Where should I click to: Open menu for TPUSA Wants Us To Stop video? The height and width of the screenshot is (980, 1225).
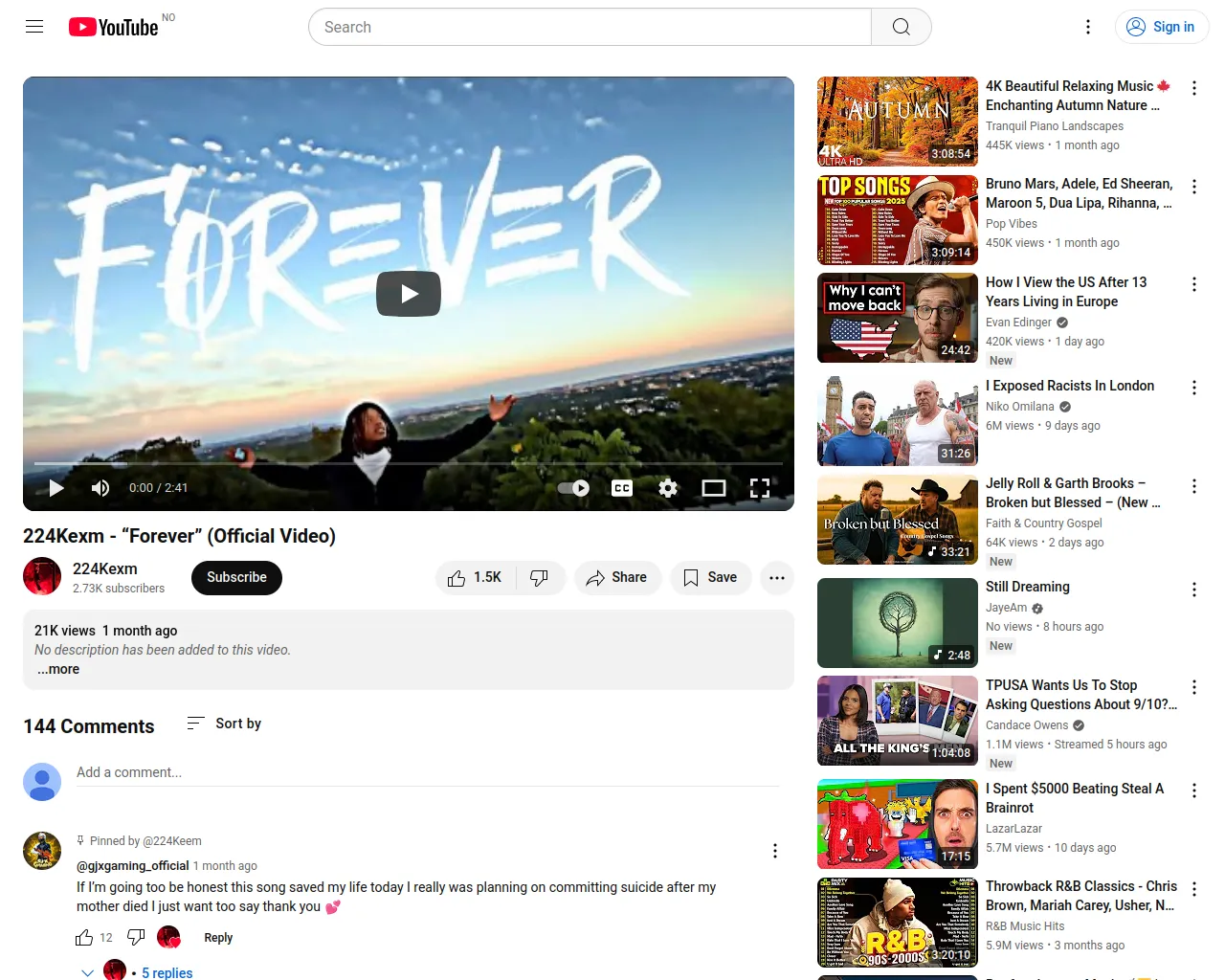1194,687
